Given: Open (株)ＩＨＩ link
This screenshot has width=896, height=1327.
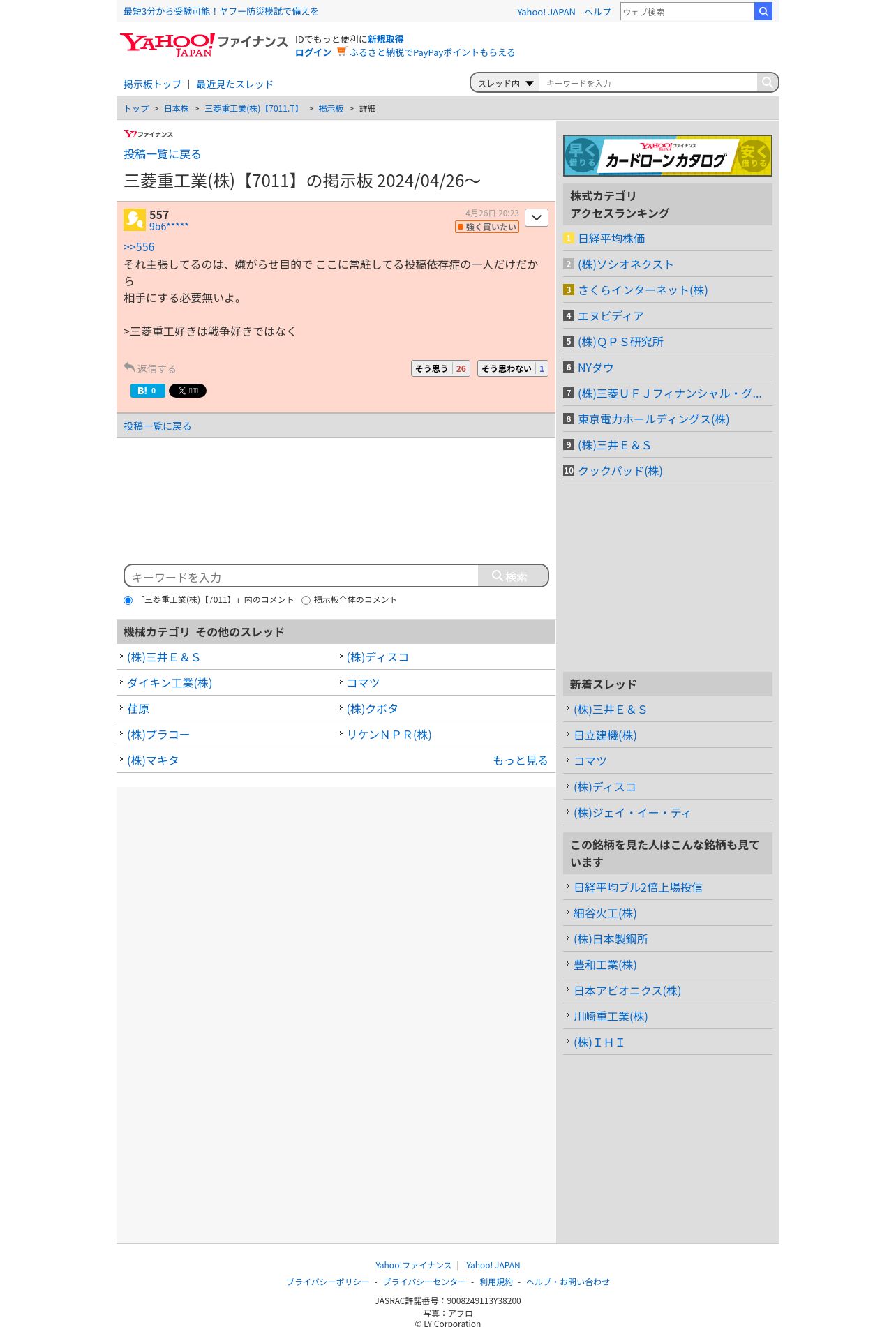Looking at the screenshot, I should tap(599, 1042).
